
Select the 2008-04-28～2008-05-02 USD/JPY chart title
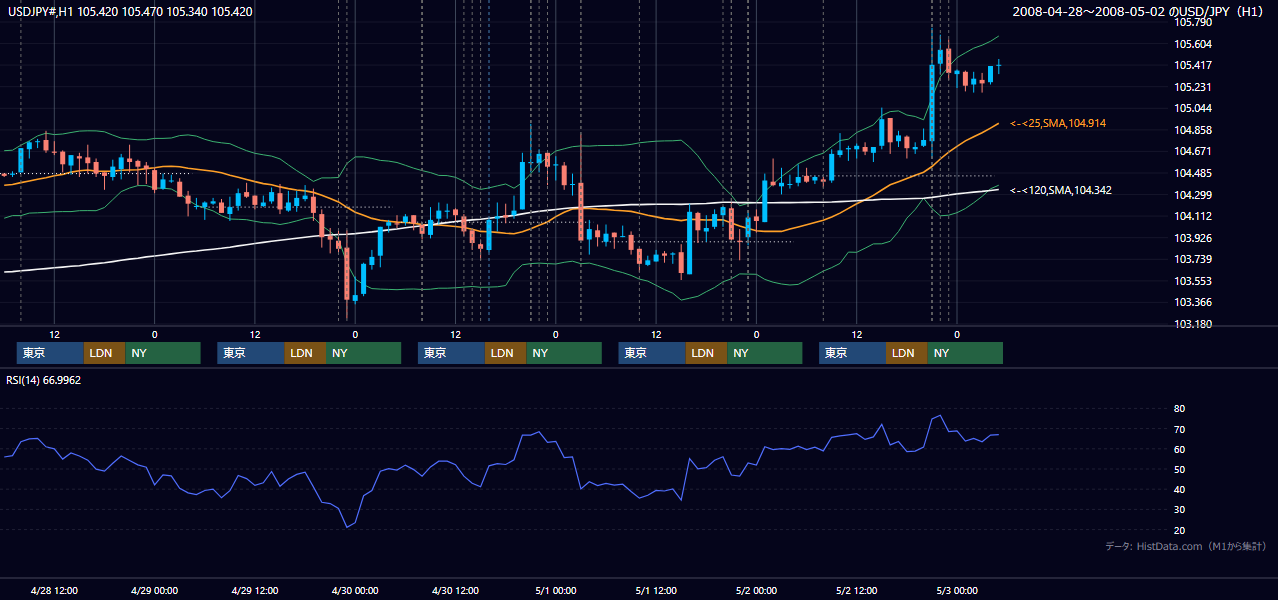pyautogui.click(x=1140, y=12)
